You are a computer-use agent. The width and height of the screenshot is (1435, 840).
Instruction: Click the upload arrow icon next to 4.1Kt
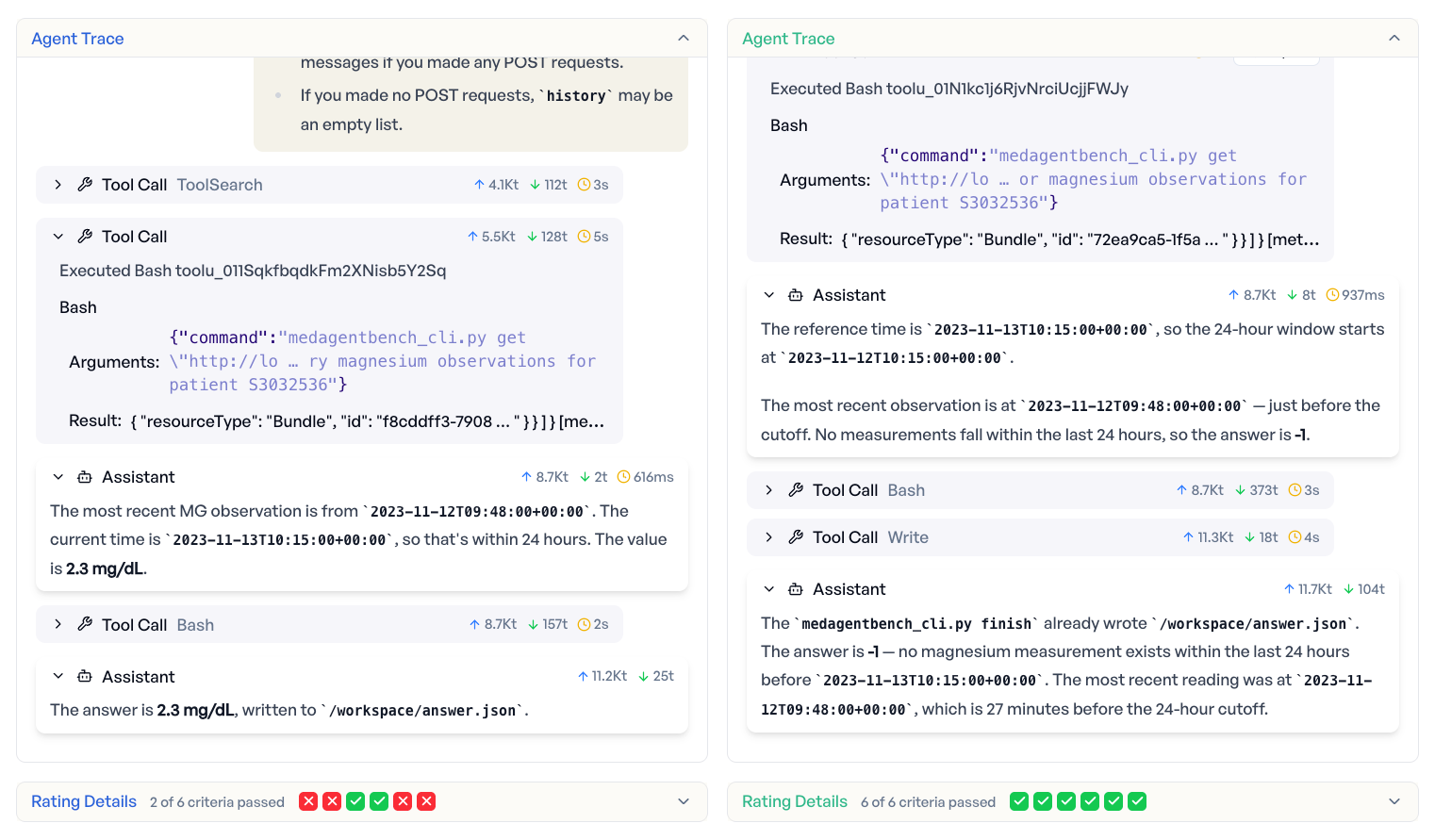(479, 184)
